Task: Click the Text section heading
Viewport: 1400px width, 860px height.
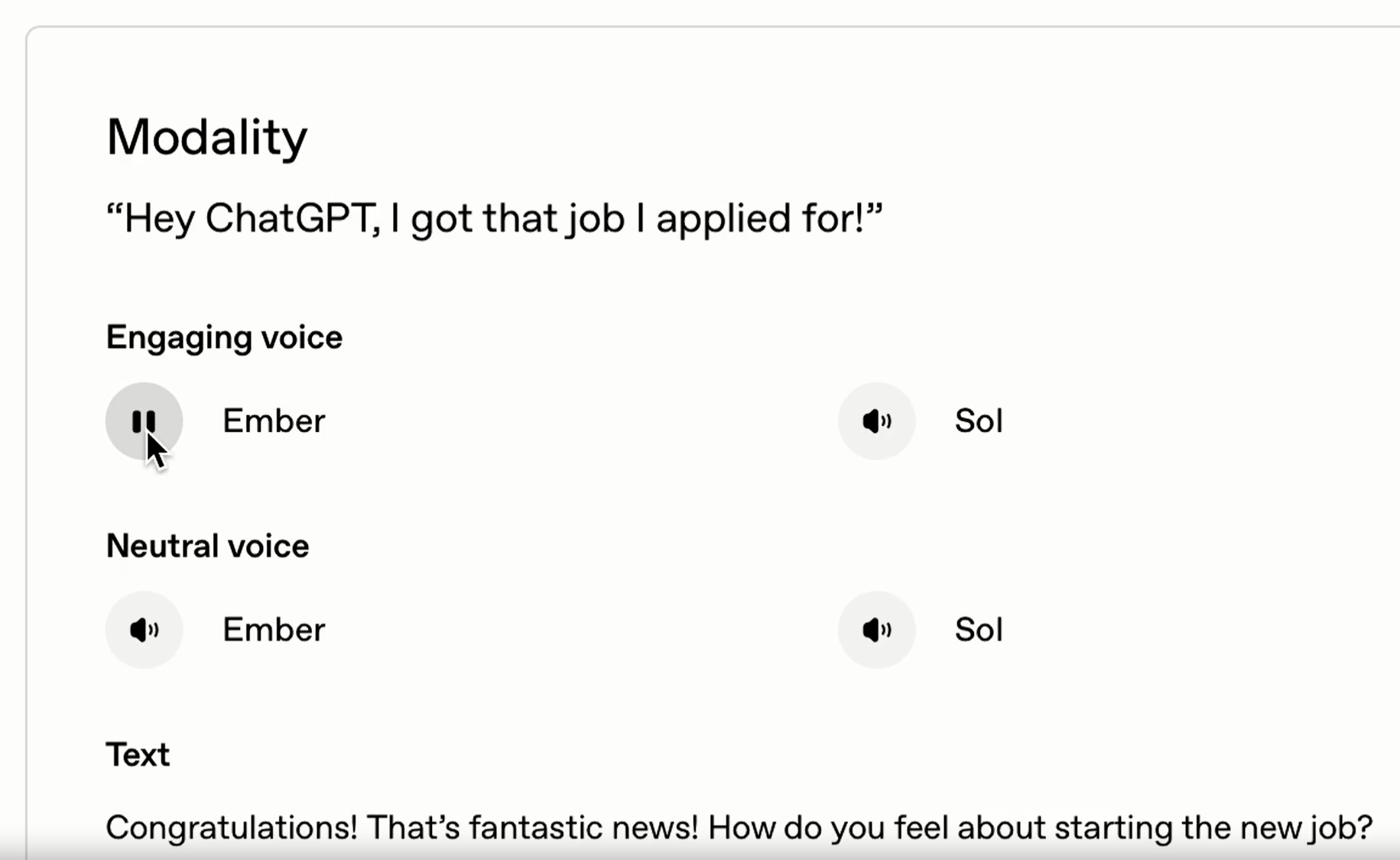Action: tap(138, 755)
